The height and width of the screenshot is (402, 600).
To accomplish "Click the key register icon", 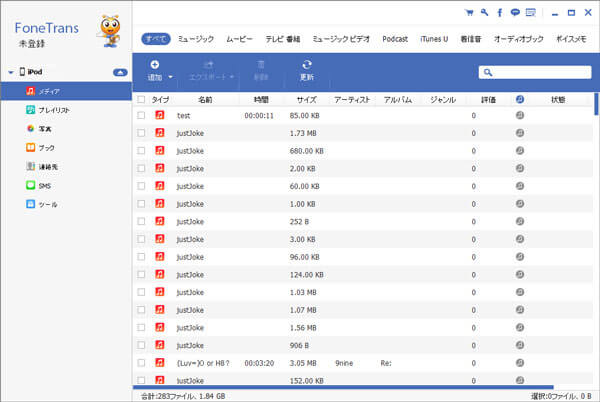I will 484,14.
